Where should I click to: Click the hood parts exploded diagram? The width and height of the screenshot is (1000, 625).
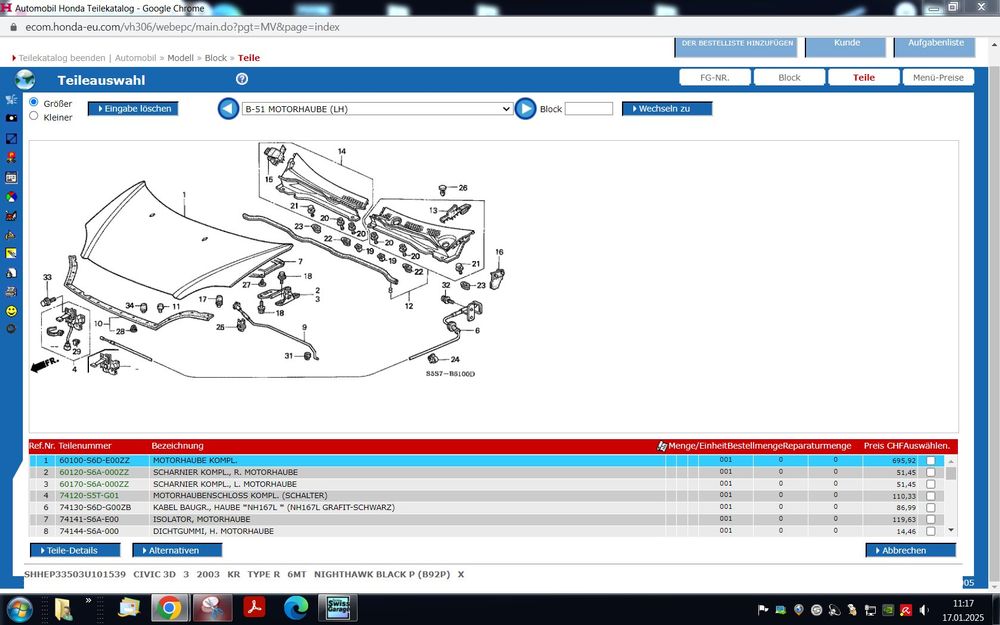[x=268, y=260]
